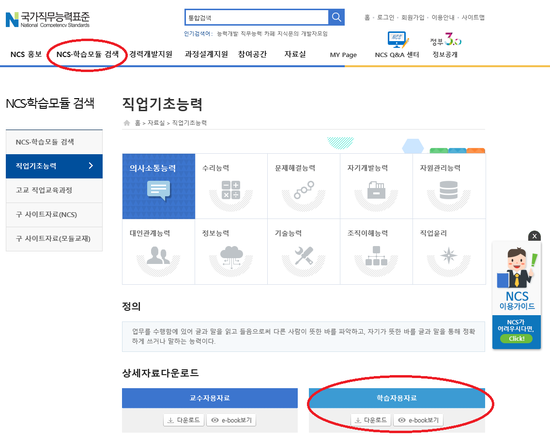Go to MY Page
550x437 pixels.
tap(343, 55)
